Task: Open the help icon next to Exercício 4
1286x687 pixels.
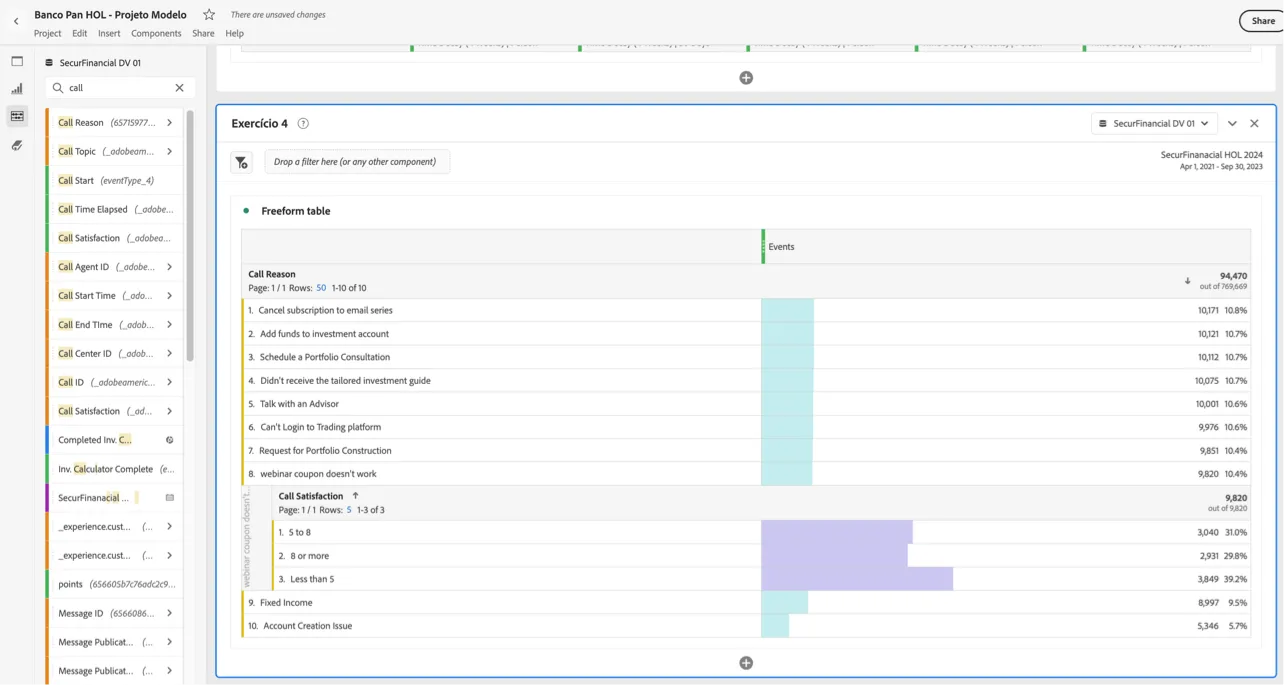Action: (x=303, y=124)
